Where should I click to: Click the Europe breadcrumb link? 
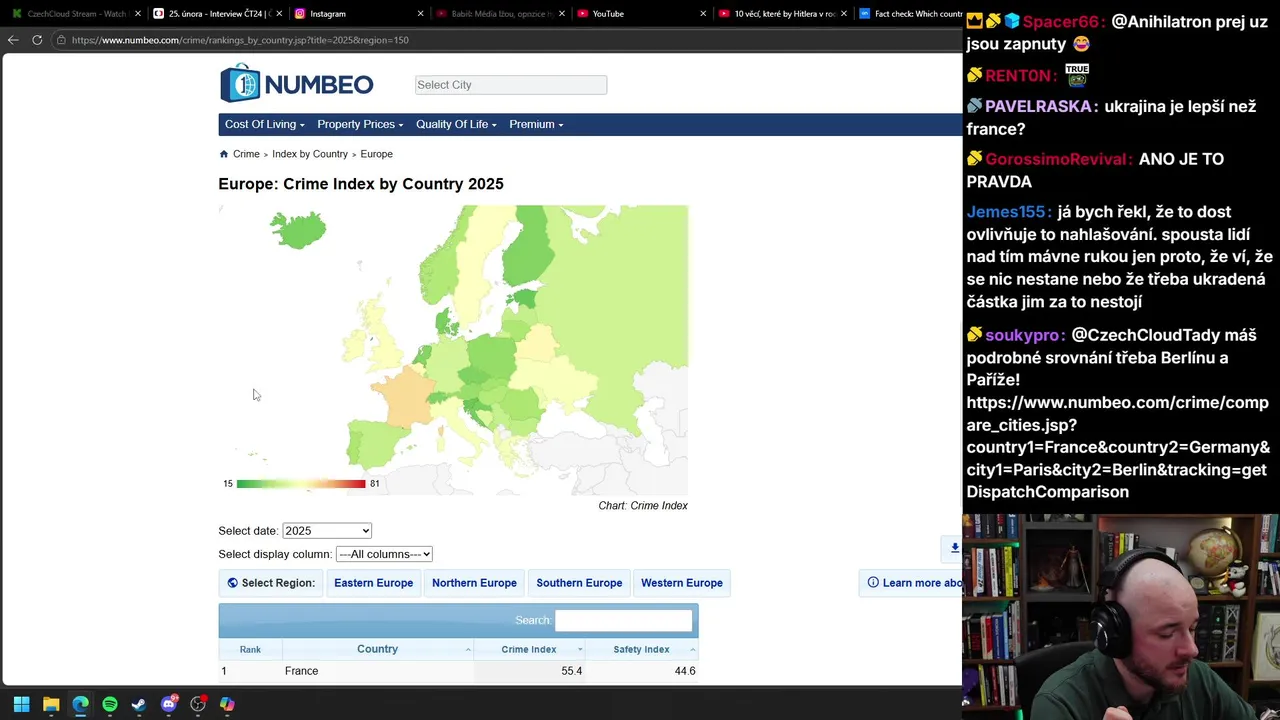tap(376, 154)
